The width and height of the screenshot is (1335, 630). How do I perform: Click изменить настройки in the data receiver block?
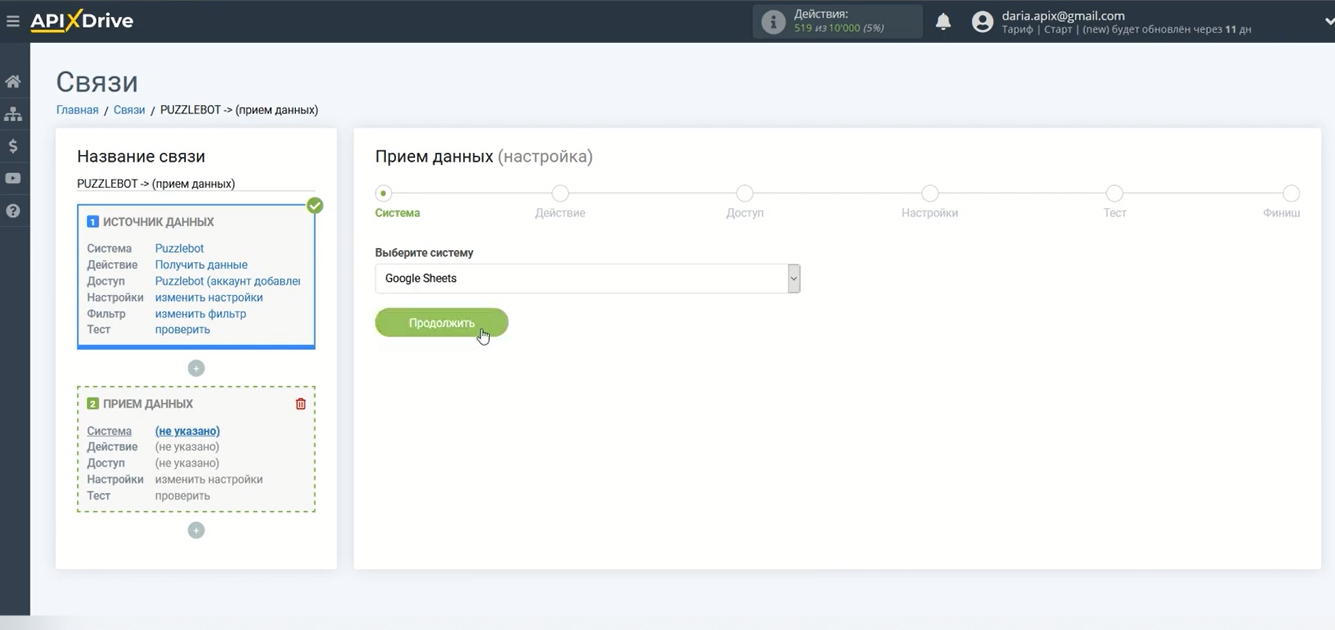[x=209, y=479]
